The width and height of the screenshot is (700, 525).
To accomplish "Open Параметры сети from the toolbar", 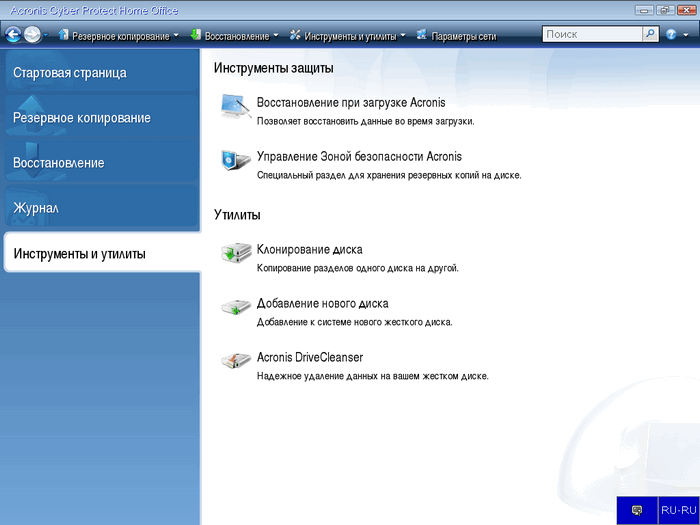I will click(x=463, y=36).
